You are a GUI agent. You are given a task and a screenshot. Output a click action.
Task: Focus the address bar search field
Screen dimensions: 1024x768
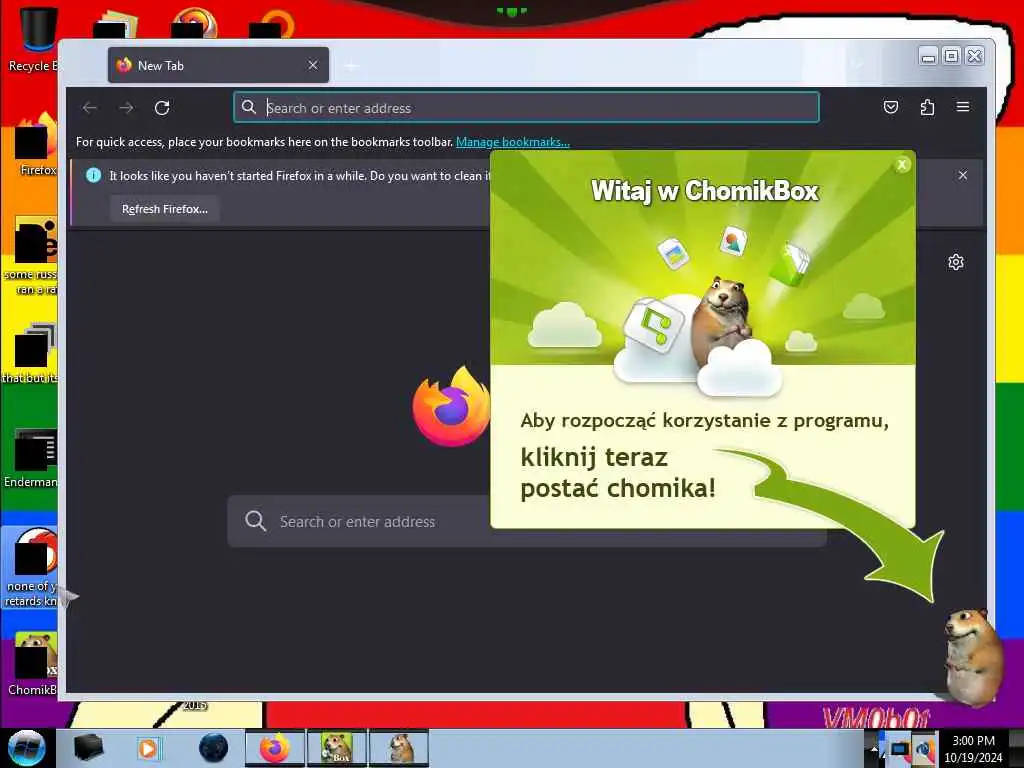(x=526, y=108)
